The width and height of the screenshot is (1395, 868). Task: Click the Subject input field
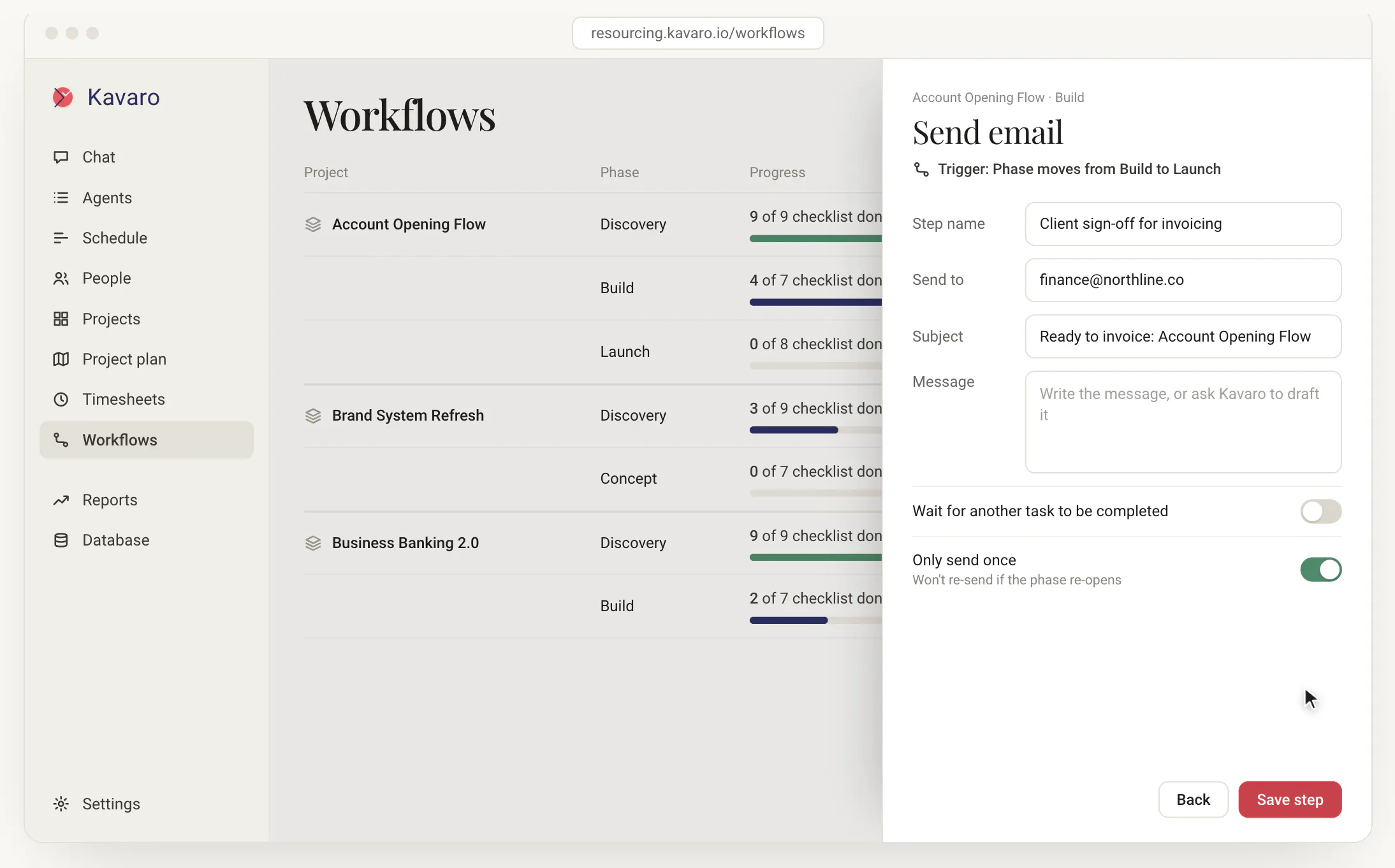1183,336
